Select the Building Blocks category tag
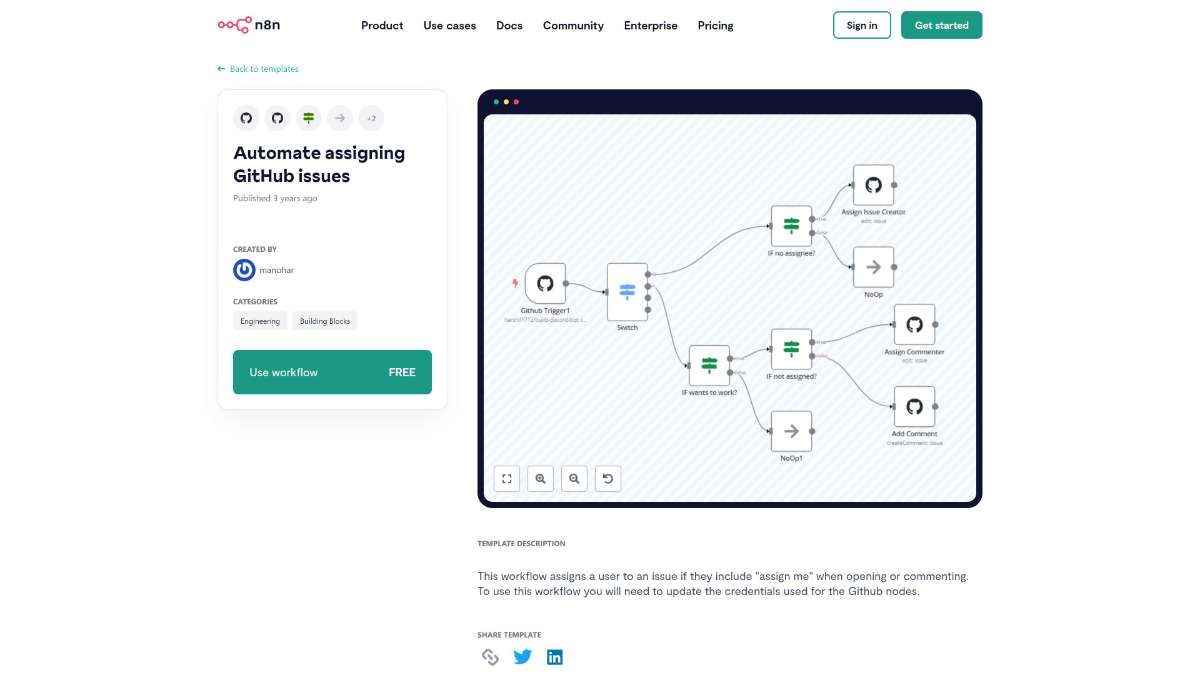The image size is (1200, 675). [325, 321]
